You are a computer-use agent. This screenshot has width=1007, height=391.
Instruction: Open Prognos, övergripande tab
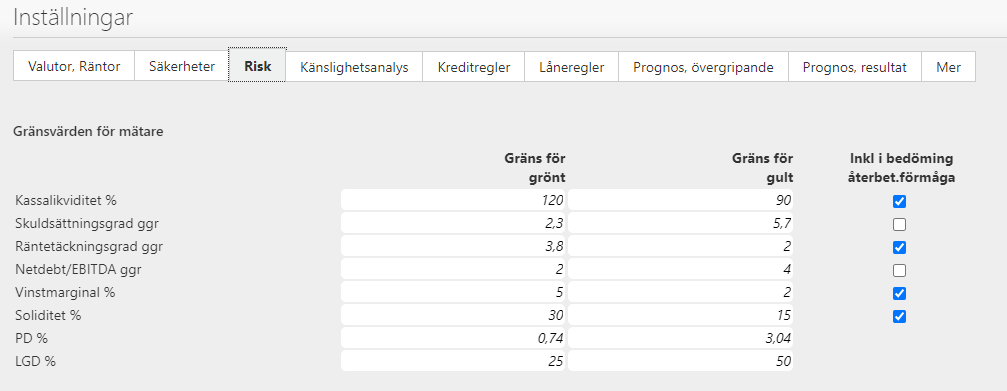tap(703, 67)
